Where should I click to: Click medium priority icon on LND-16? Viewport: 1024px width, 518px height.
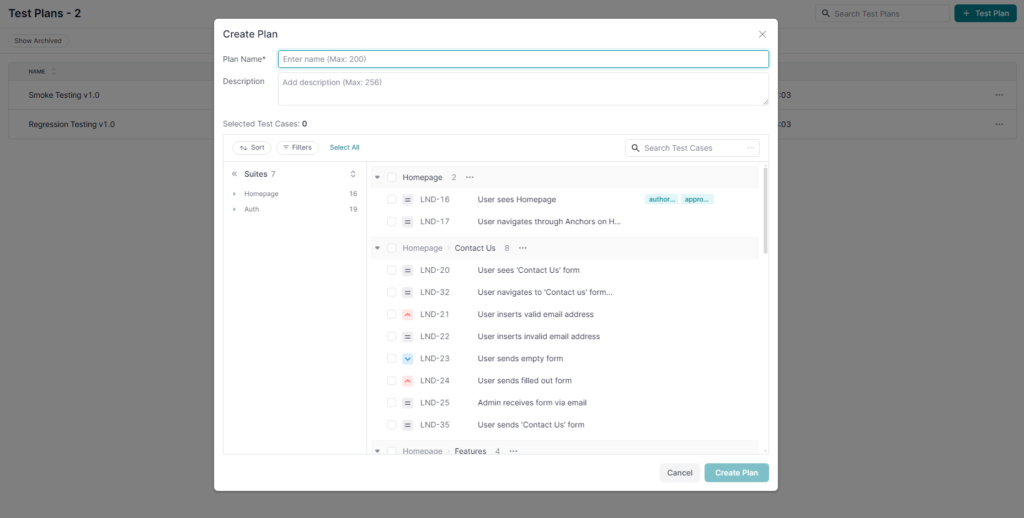(408, 200)
